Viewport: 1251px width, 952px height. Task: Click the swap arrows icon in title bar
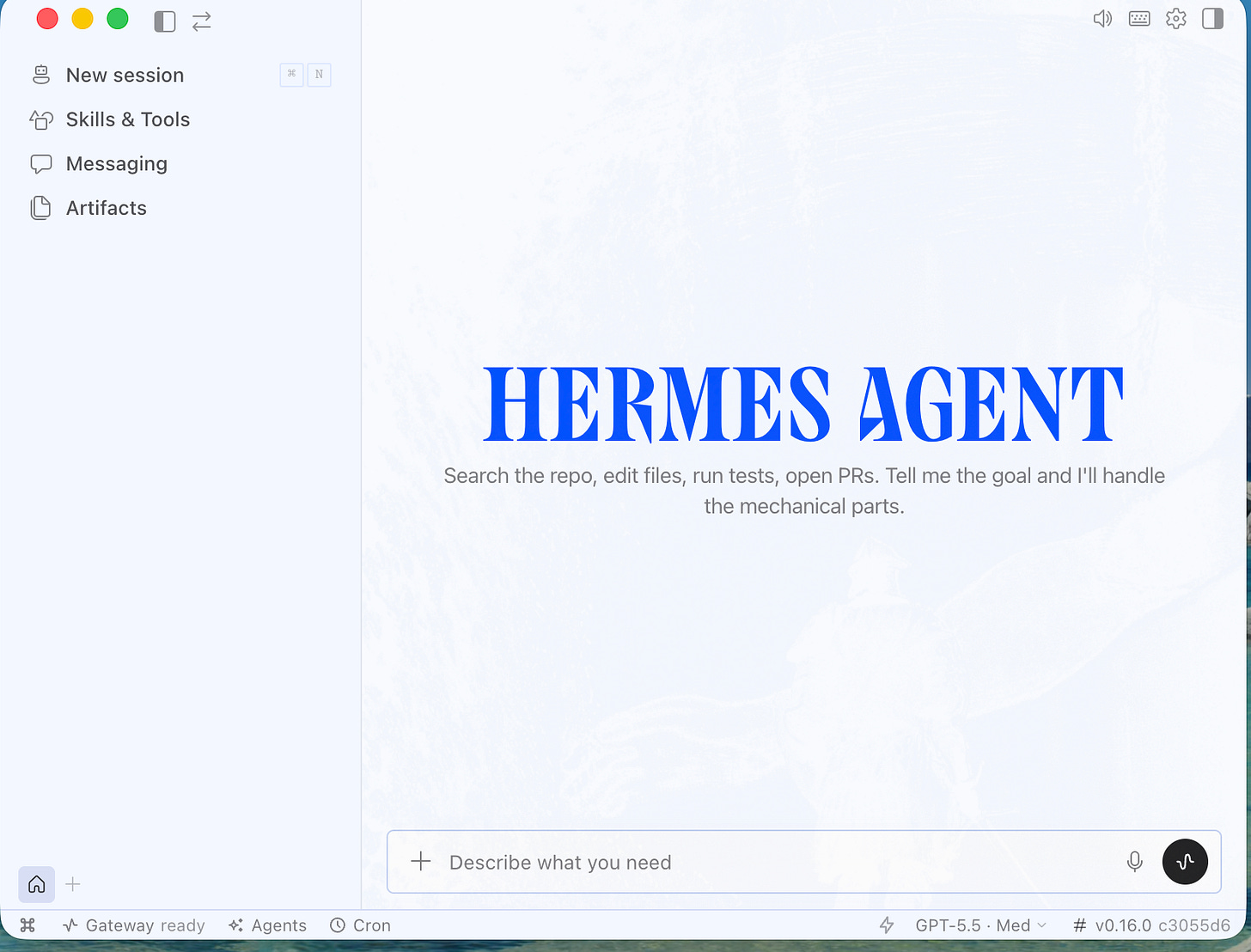click(x=202, y=21)
